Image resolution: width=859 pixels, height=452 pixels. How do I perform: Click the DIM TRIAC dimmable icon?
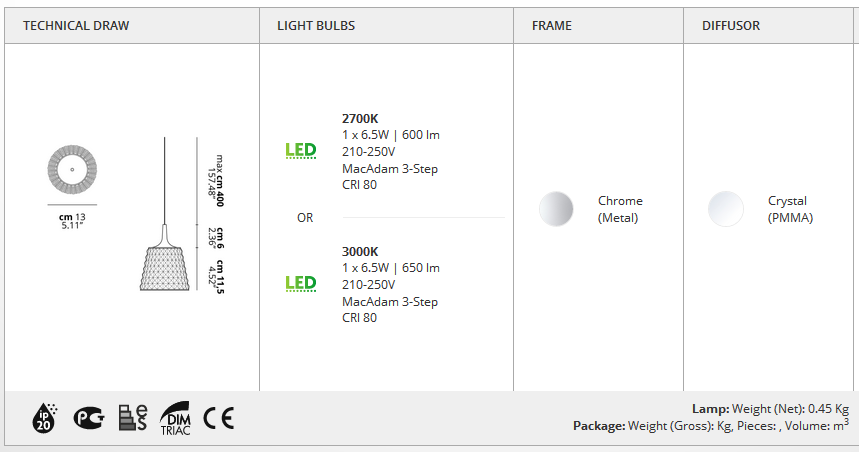click(175, 419)
